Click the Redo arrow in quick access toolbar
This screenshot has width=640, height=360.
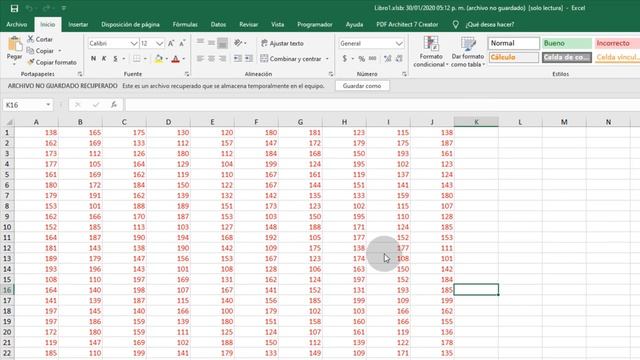(46, 8)
